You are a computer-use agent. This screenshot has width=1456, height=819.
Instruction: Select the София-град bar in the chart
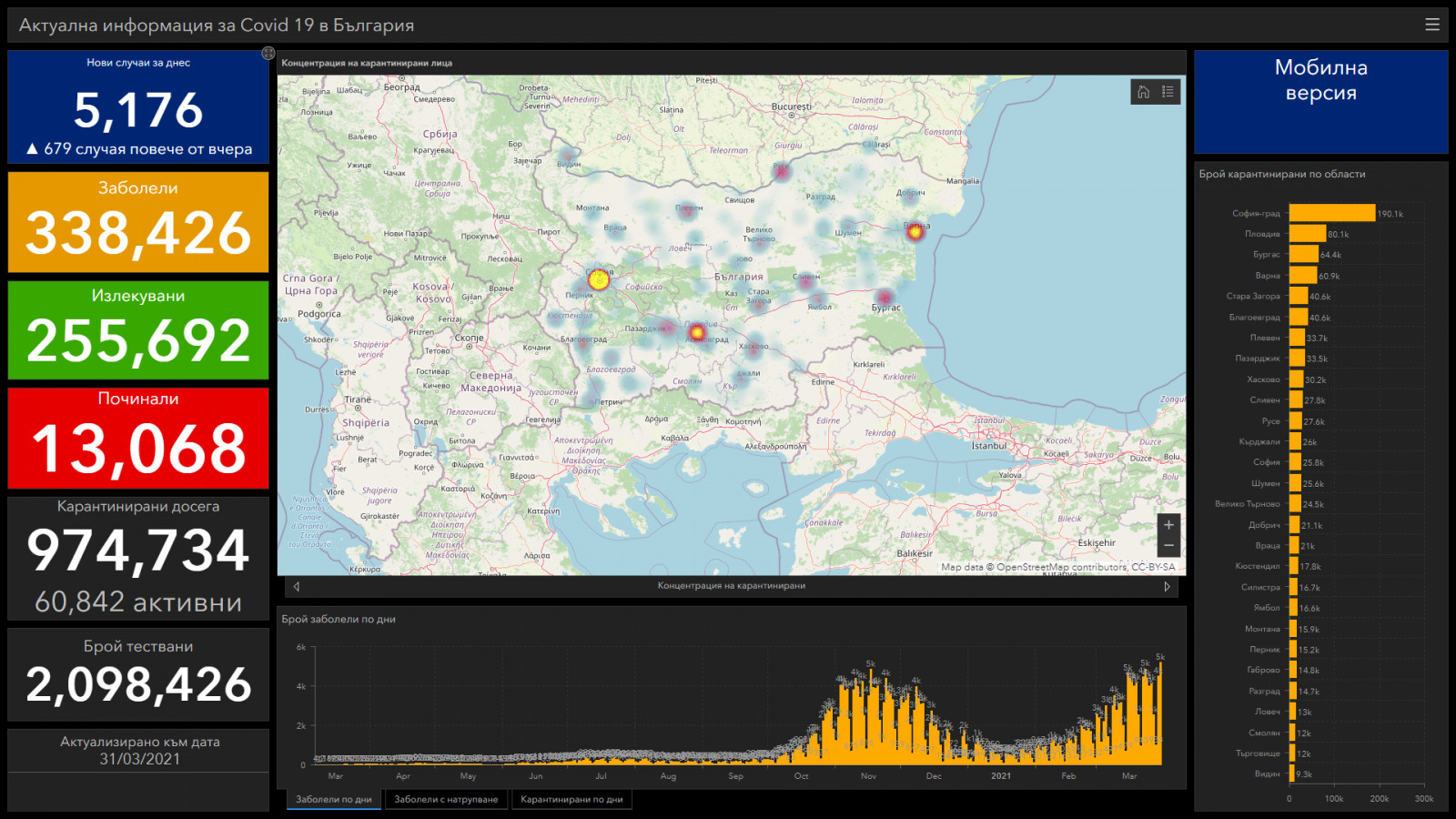[x=1331, y=213]
